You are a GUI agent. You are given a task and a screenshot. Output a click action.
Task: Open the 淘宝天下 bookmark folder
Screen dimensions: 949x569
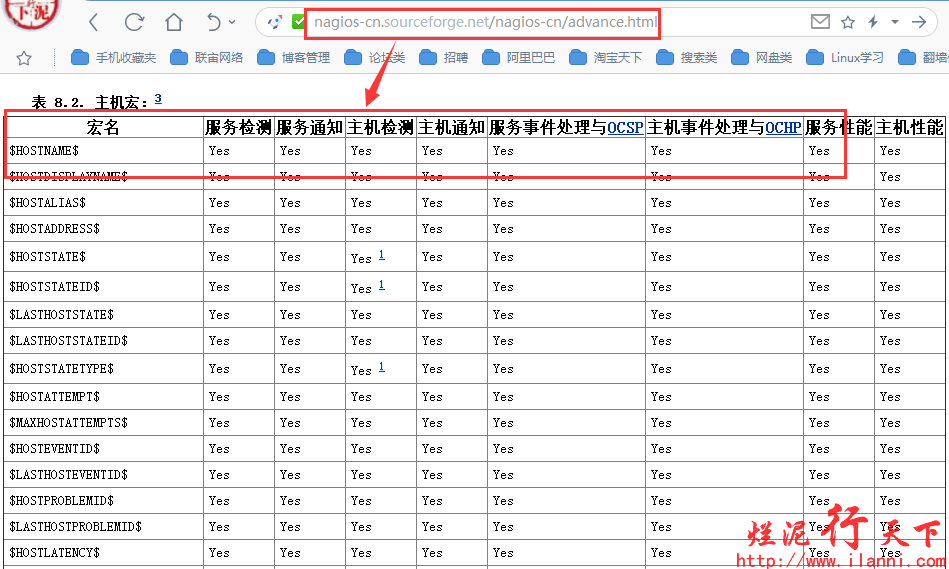[606, 58]
